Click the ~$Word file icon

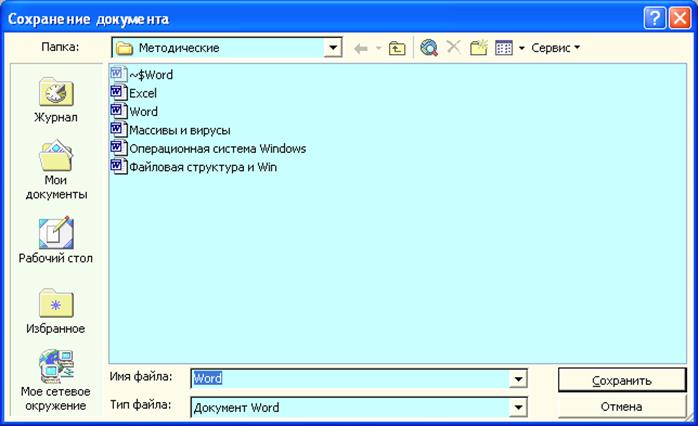pos(118,74)
